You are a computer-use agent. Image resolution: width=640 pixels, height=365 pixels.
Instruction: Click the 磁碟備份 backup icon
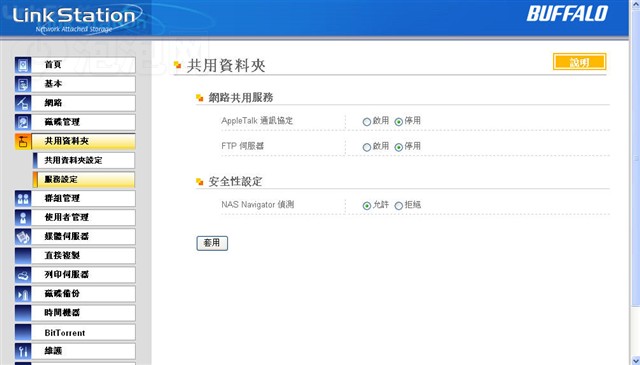[23, 294]
